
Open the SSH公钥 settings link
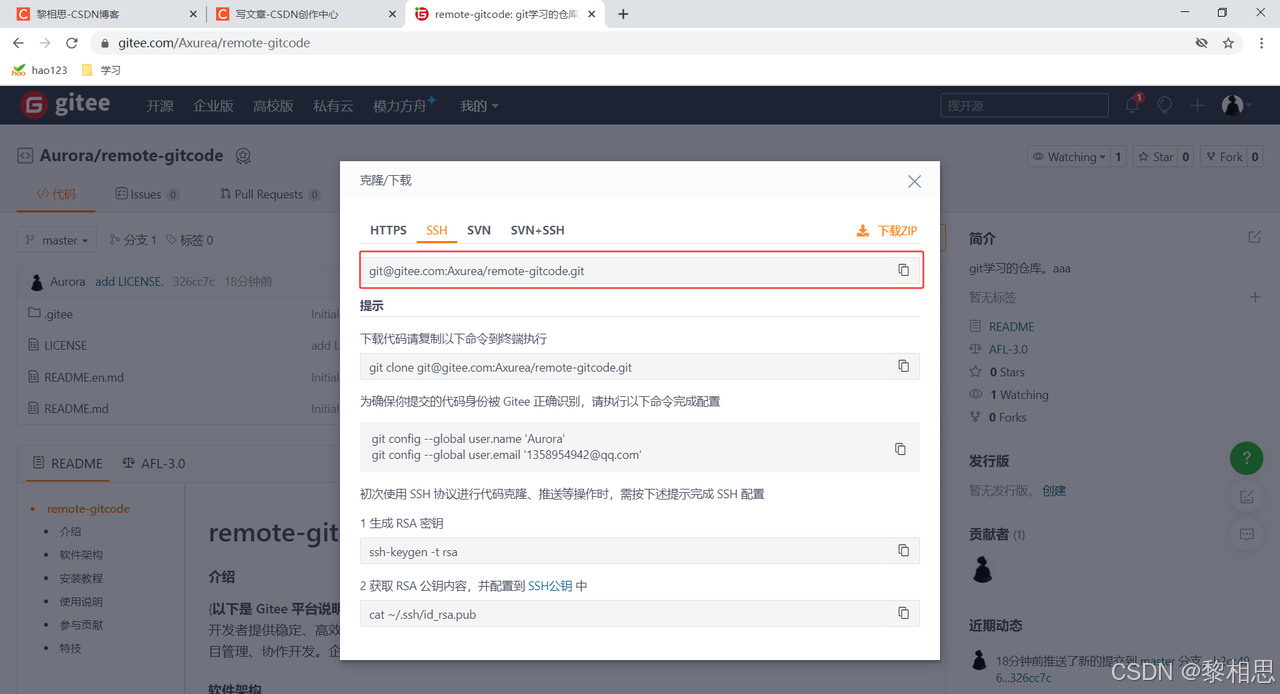coord(550,586)
